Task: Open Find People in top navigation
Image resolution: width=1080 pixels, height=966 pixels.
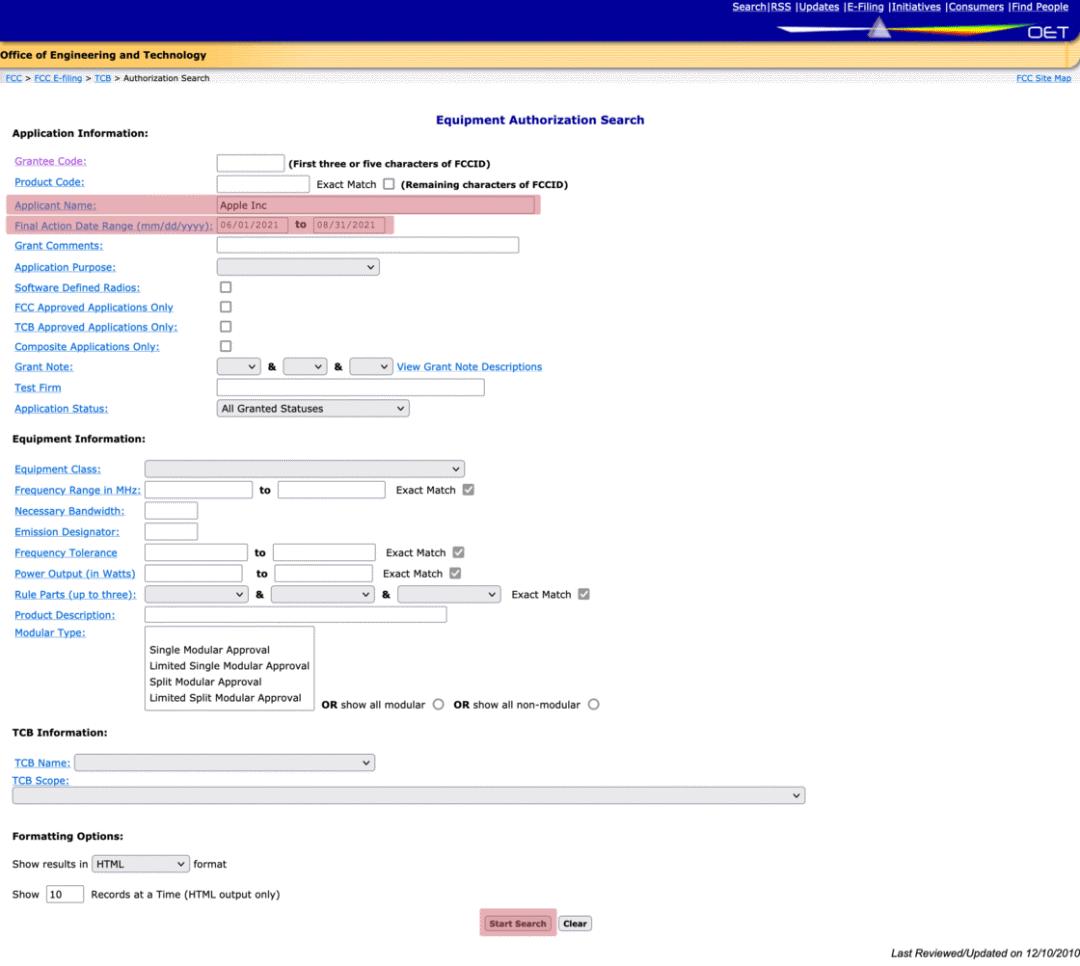Action: 1040,7
